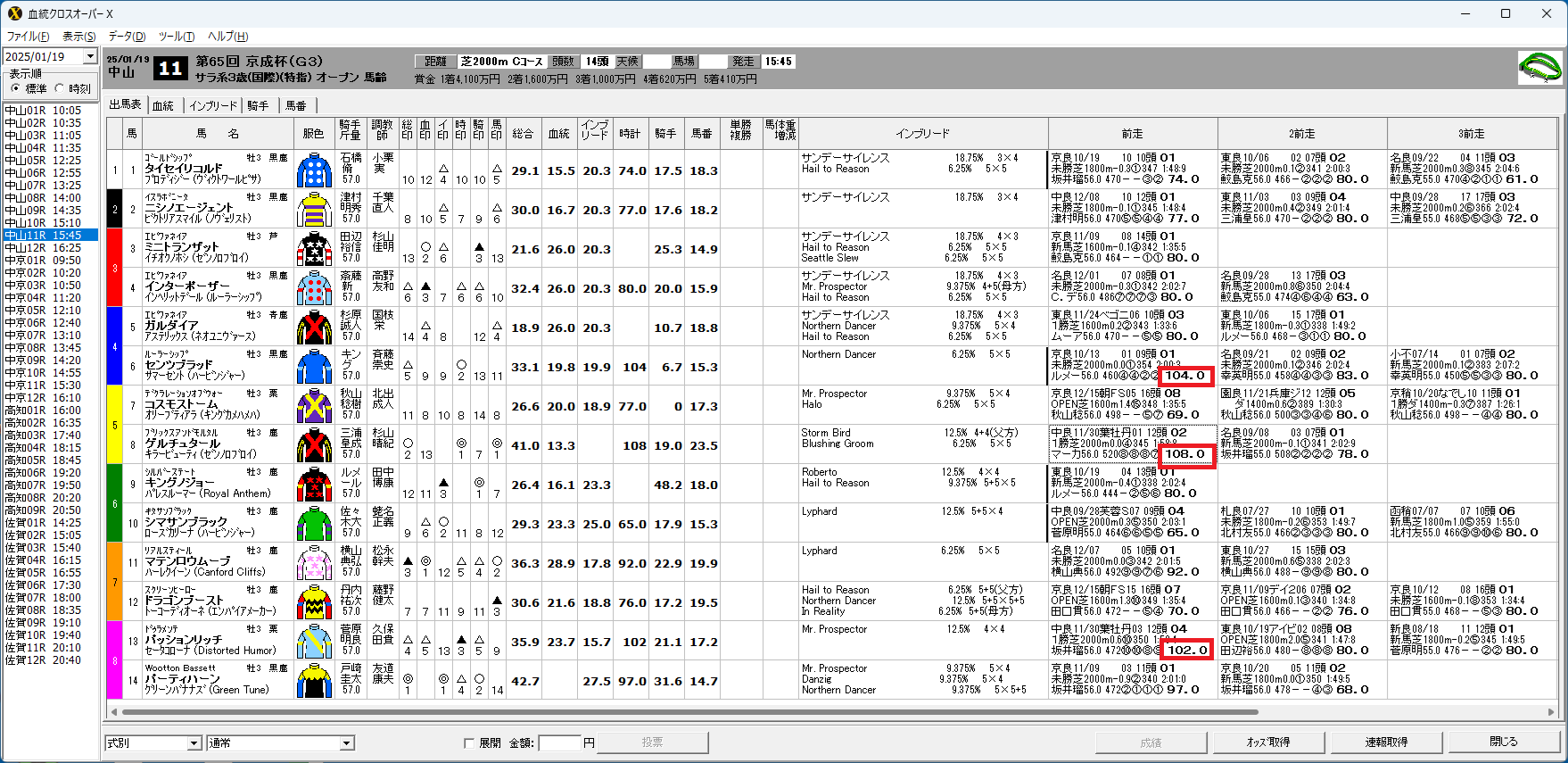This screenshot has height=763, width=1568.
Task: Click the silk icon for インターポーザー
Action: click(314, 287)
